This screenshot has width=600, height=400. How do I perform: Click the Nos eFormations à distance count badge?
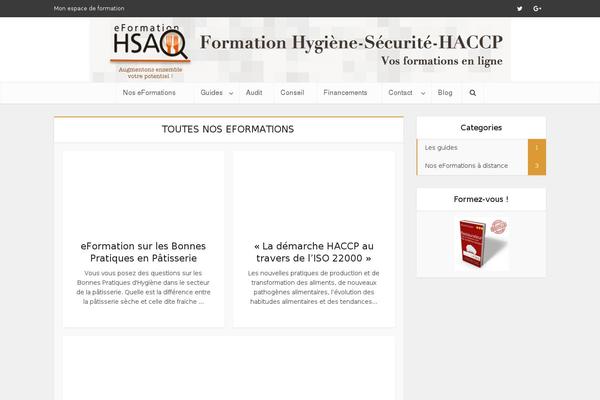pos(537,166)
